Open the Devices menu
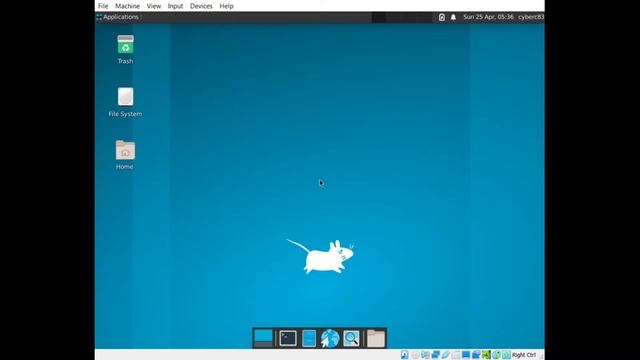The image size is (640, 360). [x=201, y=6]
